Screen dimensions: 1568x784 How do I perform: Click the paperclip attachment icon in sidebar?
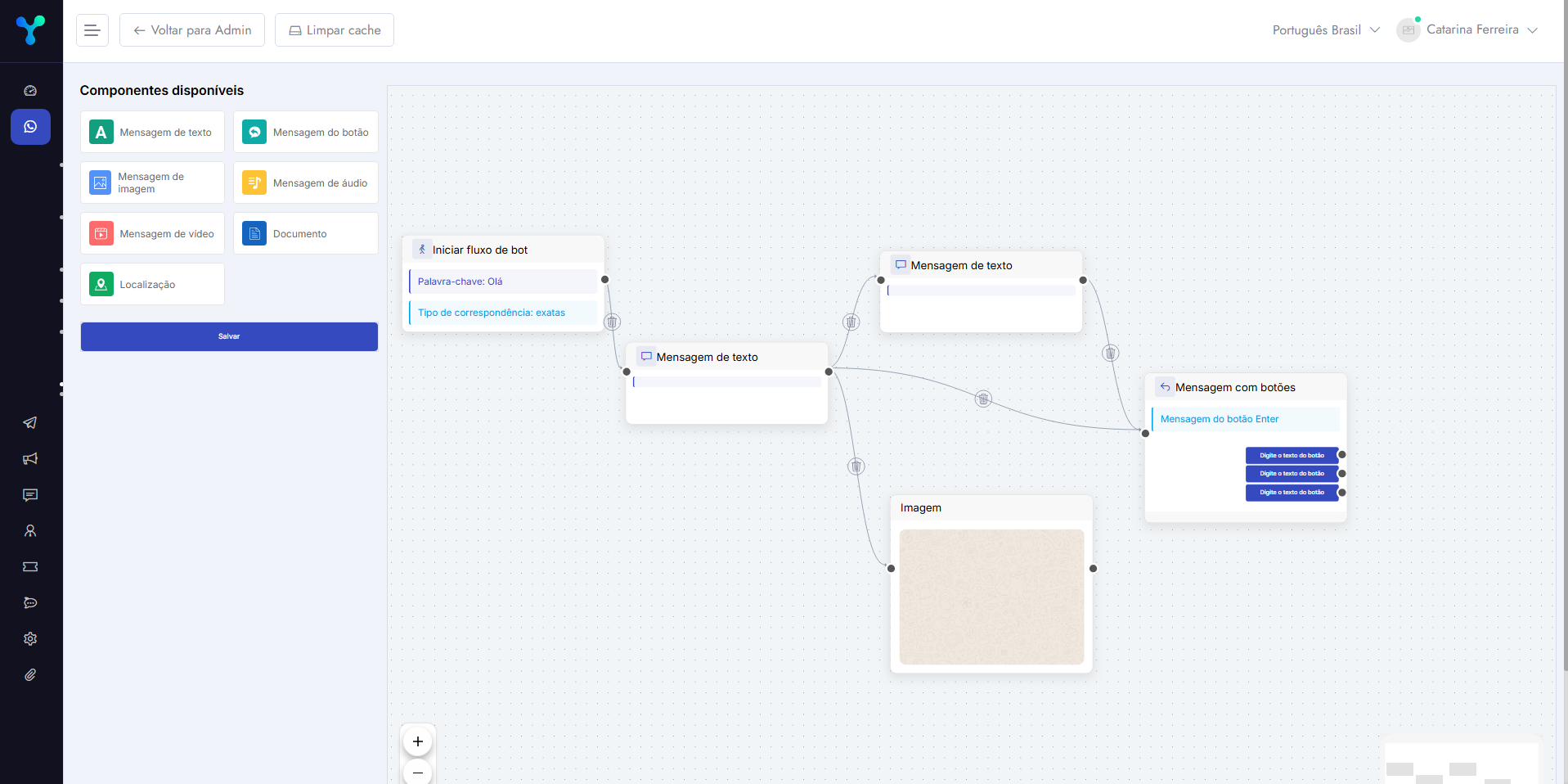[30, 675]
